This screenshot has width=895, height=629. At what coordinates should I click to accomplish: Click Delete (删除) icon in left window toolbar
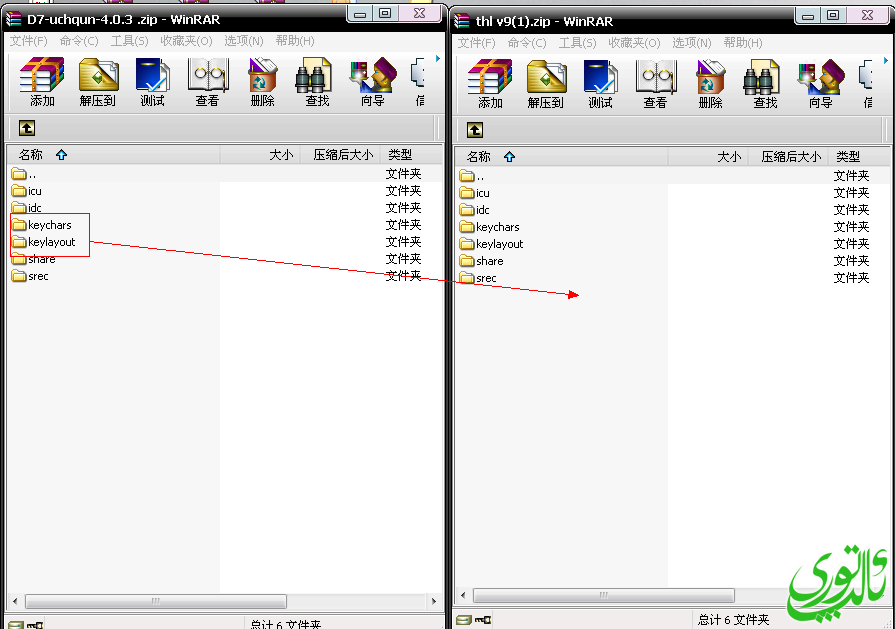[x=262, y=82]
